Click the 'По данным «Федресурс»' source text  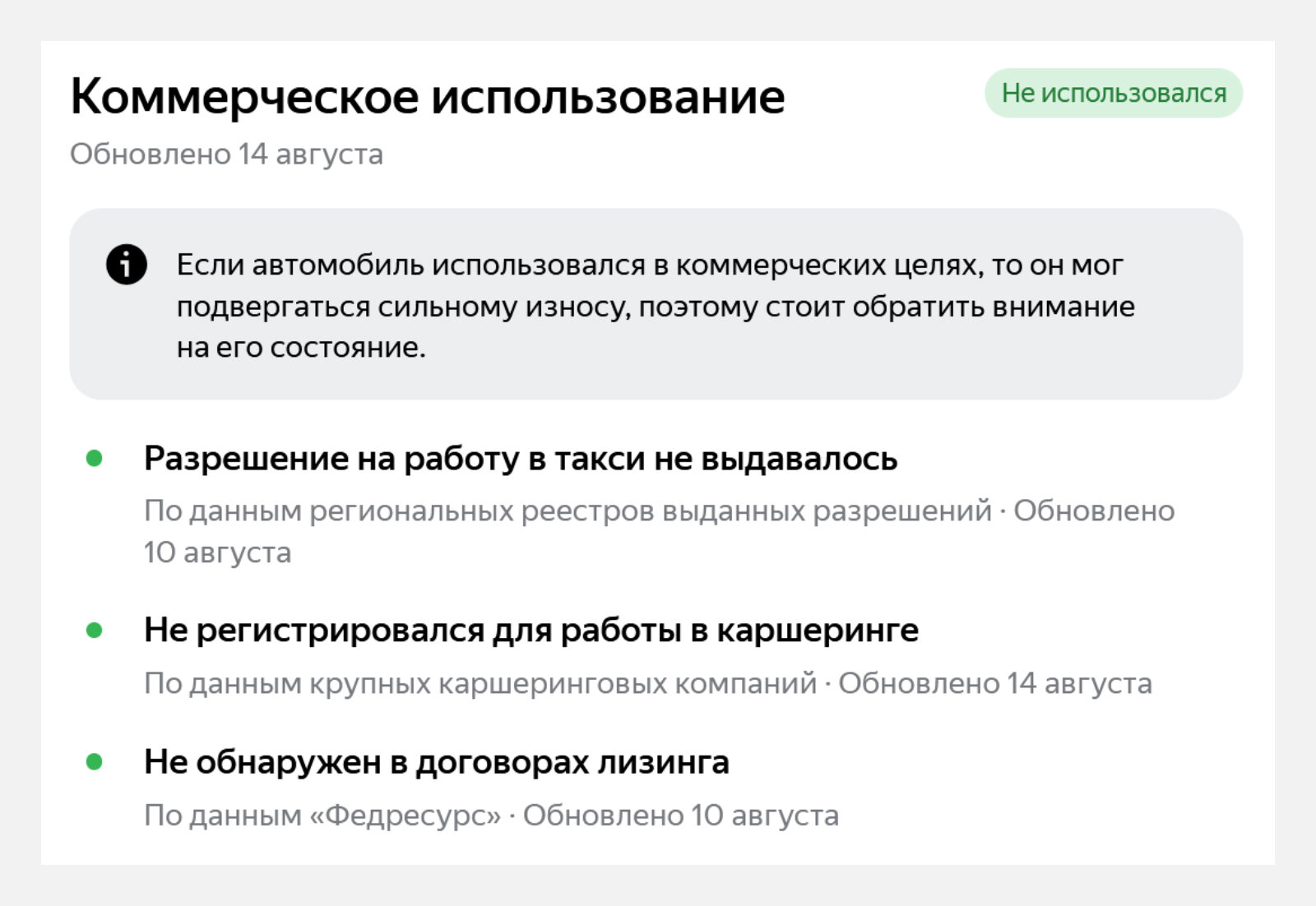coord(322,815)
